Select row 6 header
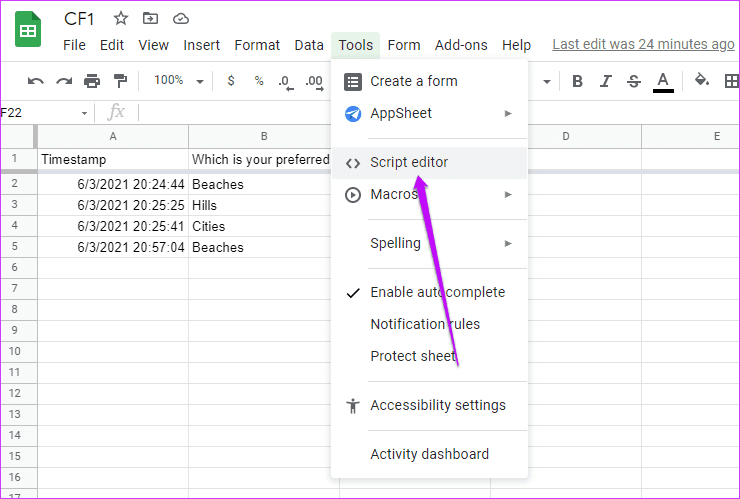This screenshot has width=740, height=499. click(x=15, y=268)
